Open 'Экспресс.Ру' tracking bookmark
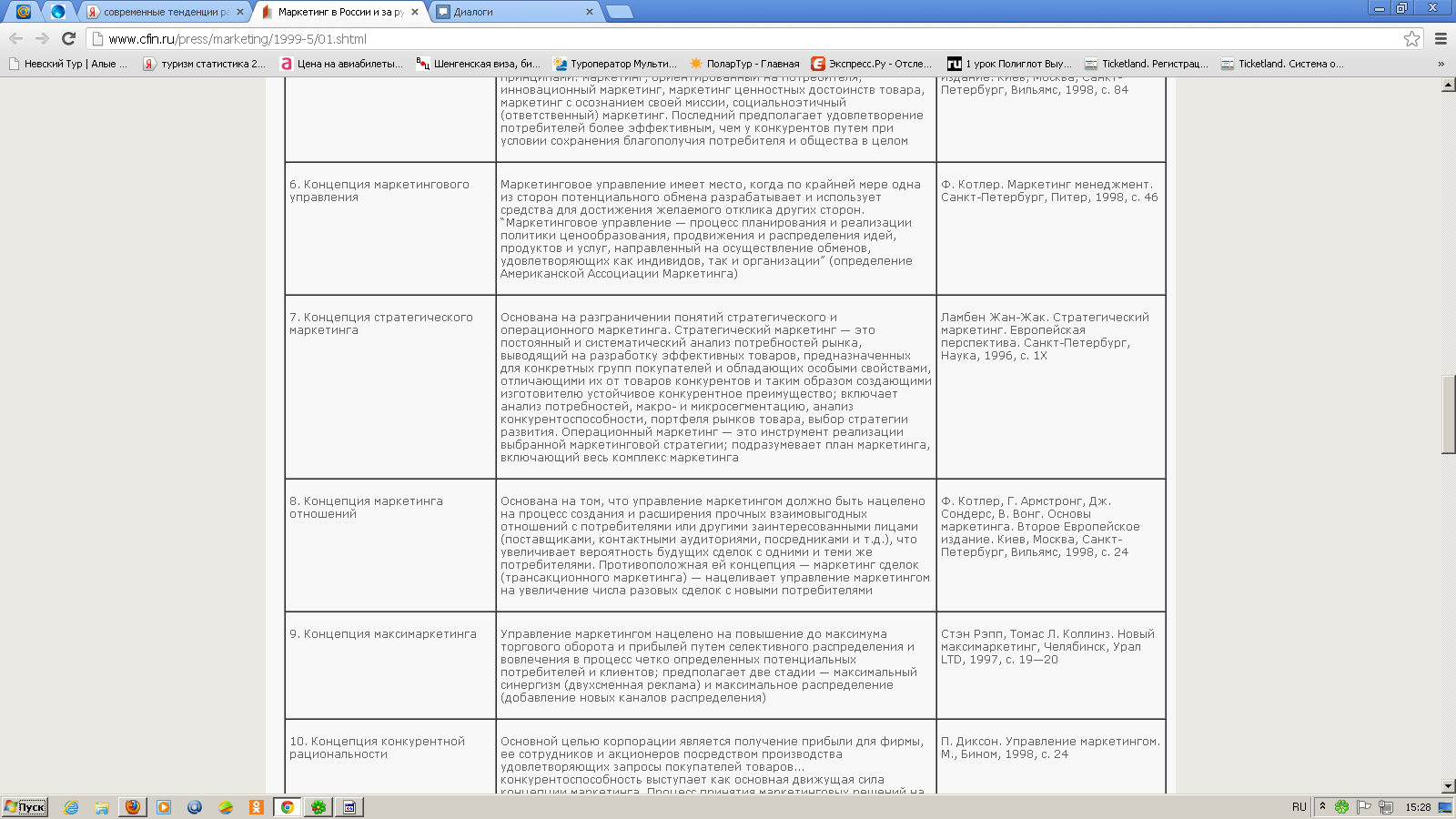Viewport: 1456px width, 819px height. tap(872, 64)
